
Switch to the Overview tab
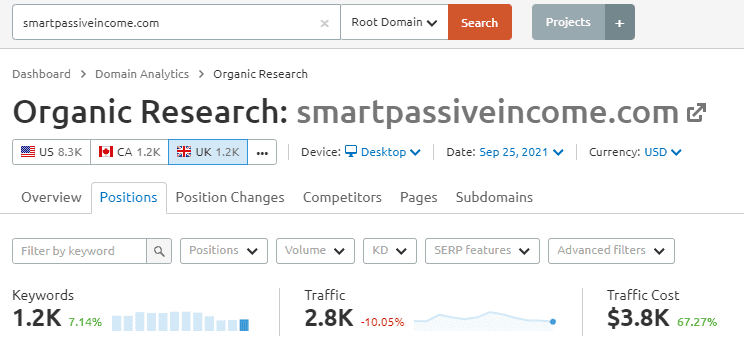pyautogui.click(x=51, y=197)
